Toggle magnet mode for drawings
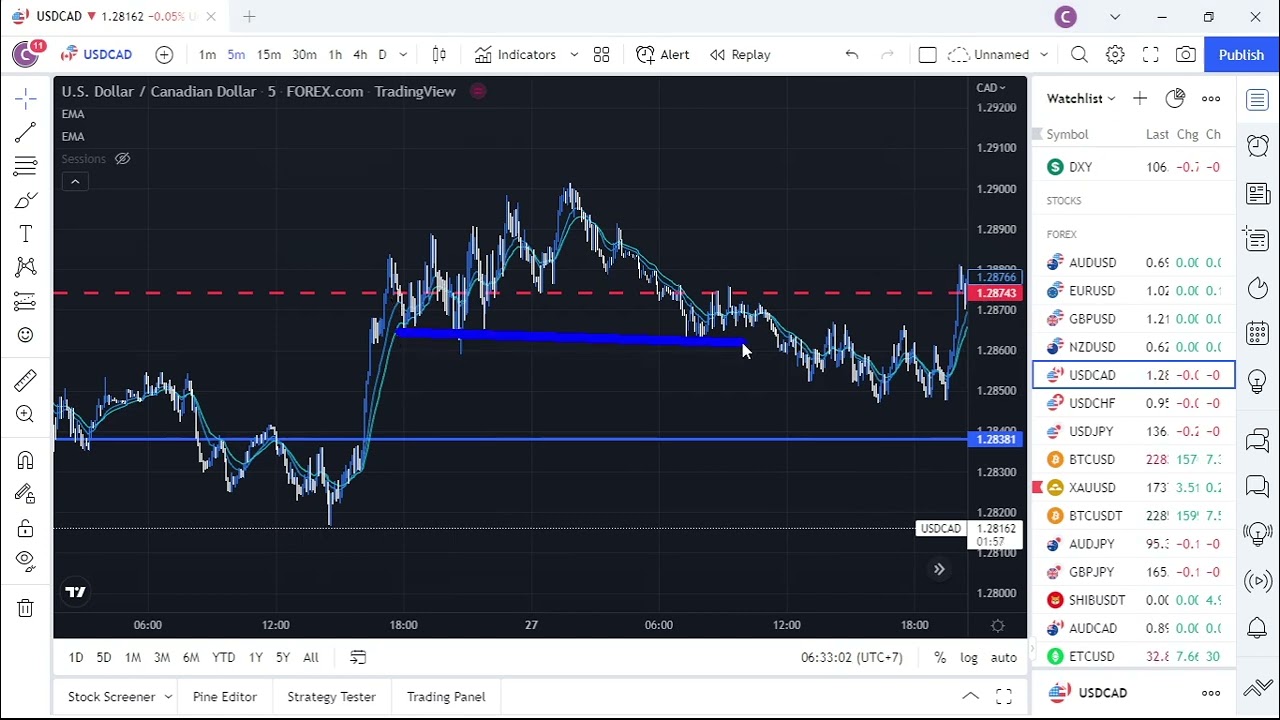This screenshot has height=720, width=1280. click(26, 460)
